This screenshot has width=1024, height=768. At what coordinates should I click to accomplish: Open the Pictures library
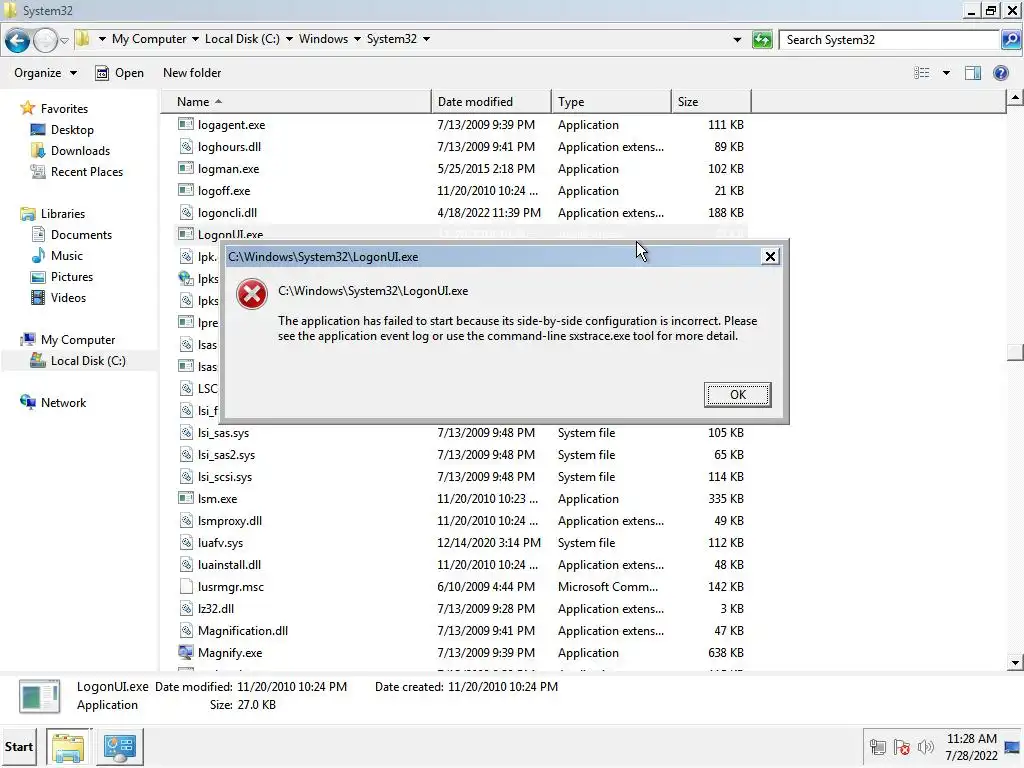pos(72,276)
